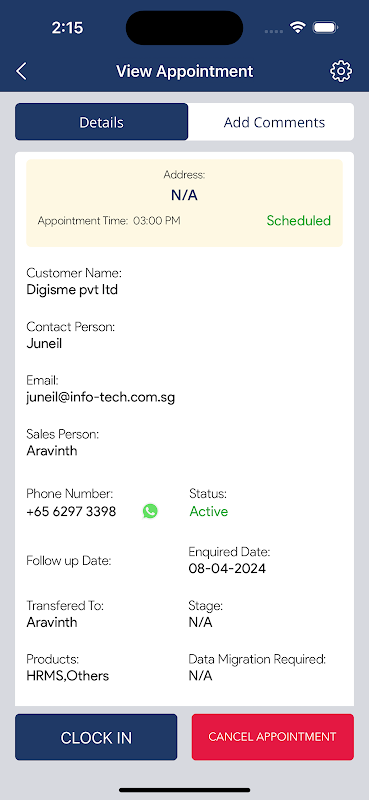Tap the battery icon in status bar
This screenshot has height=800, width=369.
click(x=325, y=28)
